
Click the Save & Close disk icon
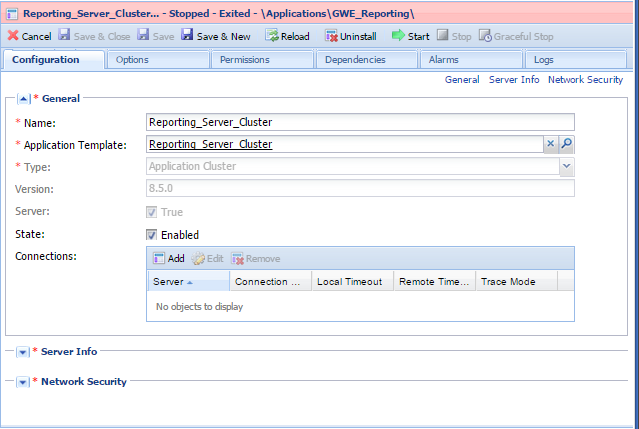coord(64,35)
